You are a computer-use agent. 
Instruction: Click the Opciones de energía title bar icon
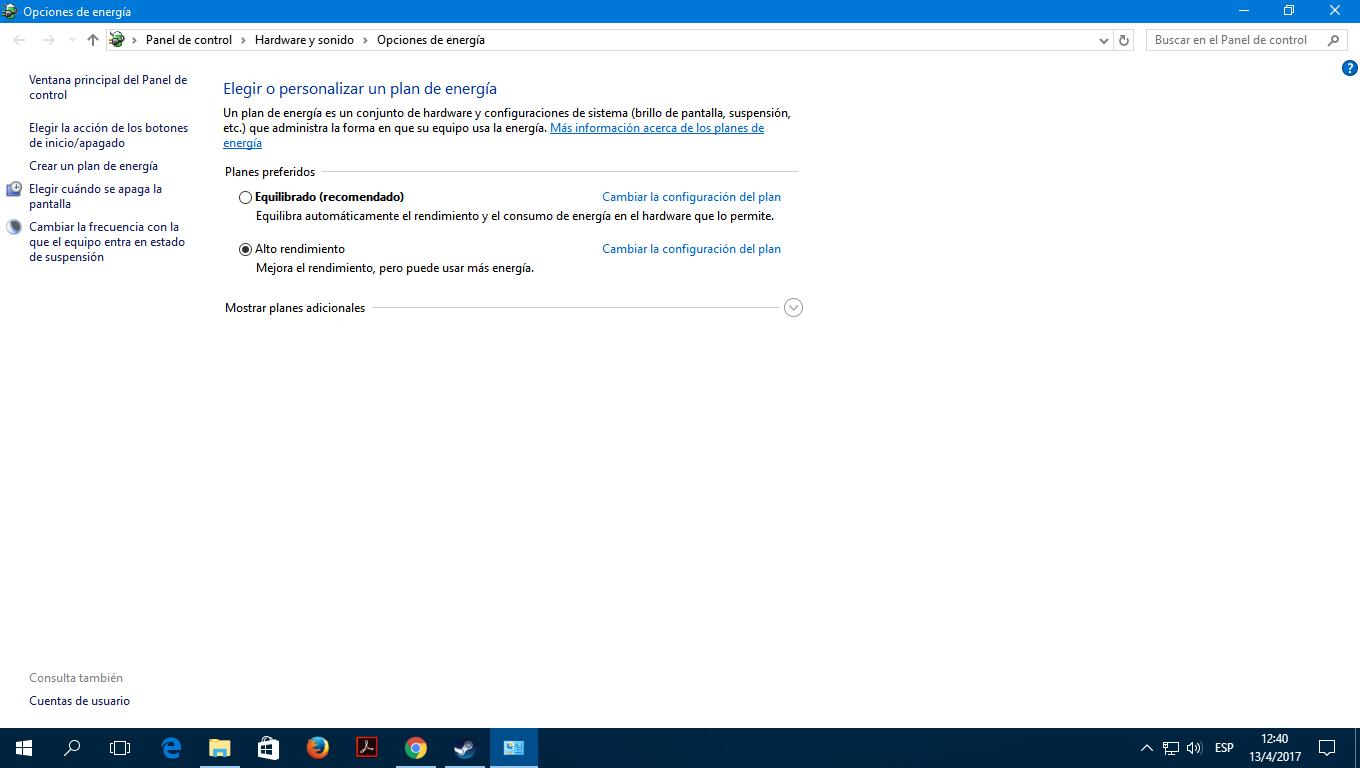(x=10, y=11)
